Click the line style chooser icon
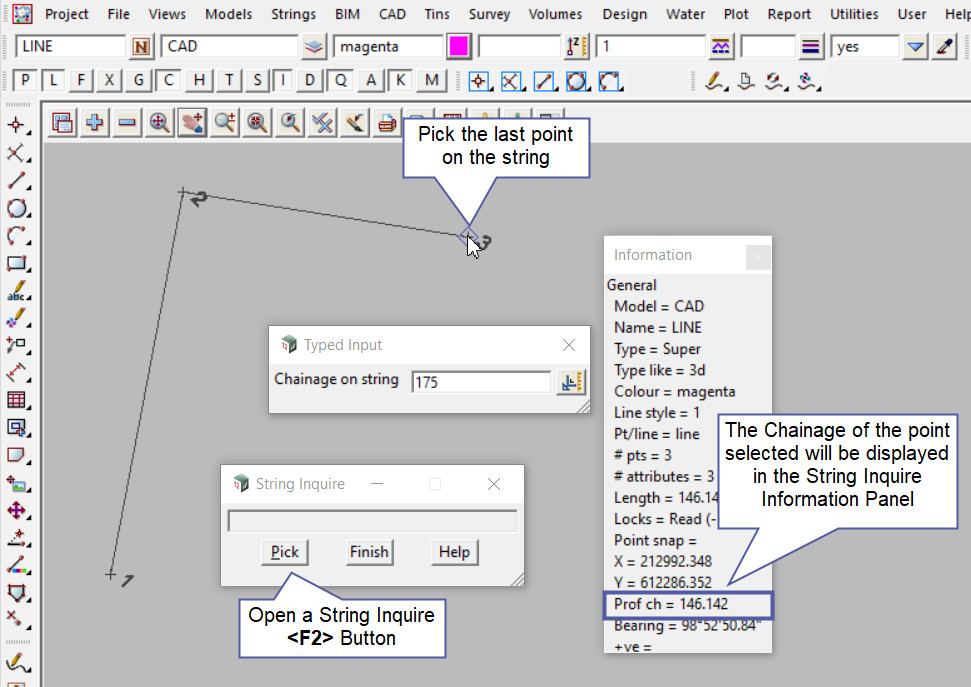Image resolution: width=971 pixels, height=687 pixels. click(721, 47)
